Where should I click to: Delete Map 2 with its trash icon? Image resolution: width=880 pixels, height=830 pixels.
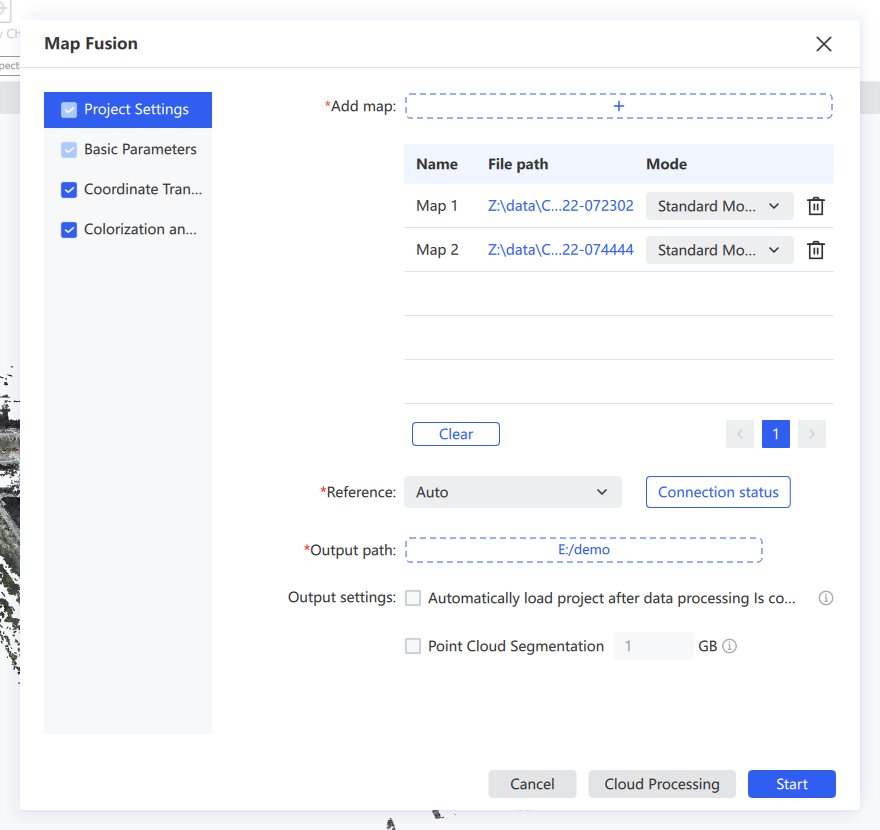click(x=815, y=250)
